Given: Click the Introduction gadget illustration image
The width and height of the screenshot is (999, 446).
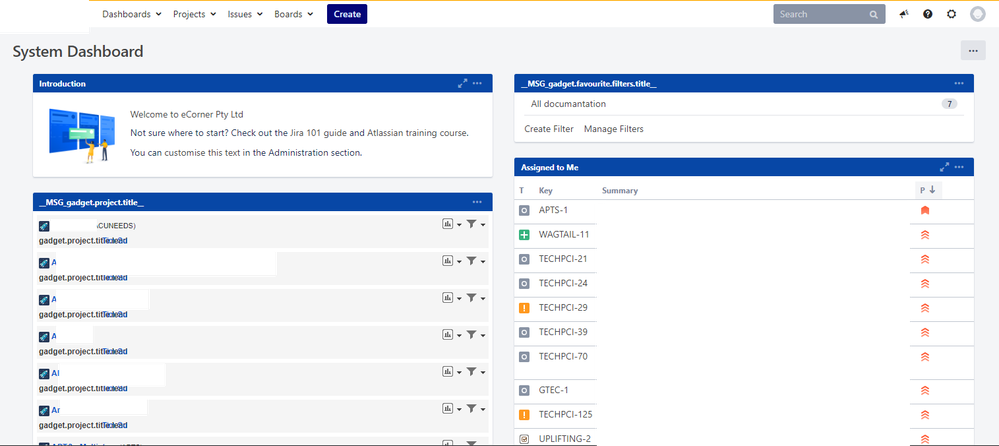Looking at the screenshot, I should 82,135.
